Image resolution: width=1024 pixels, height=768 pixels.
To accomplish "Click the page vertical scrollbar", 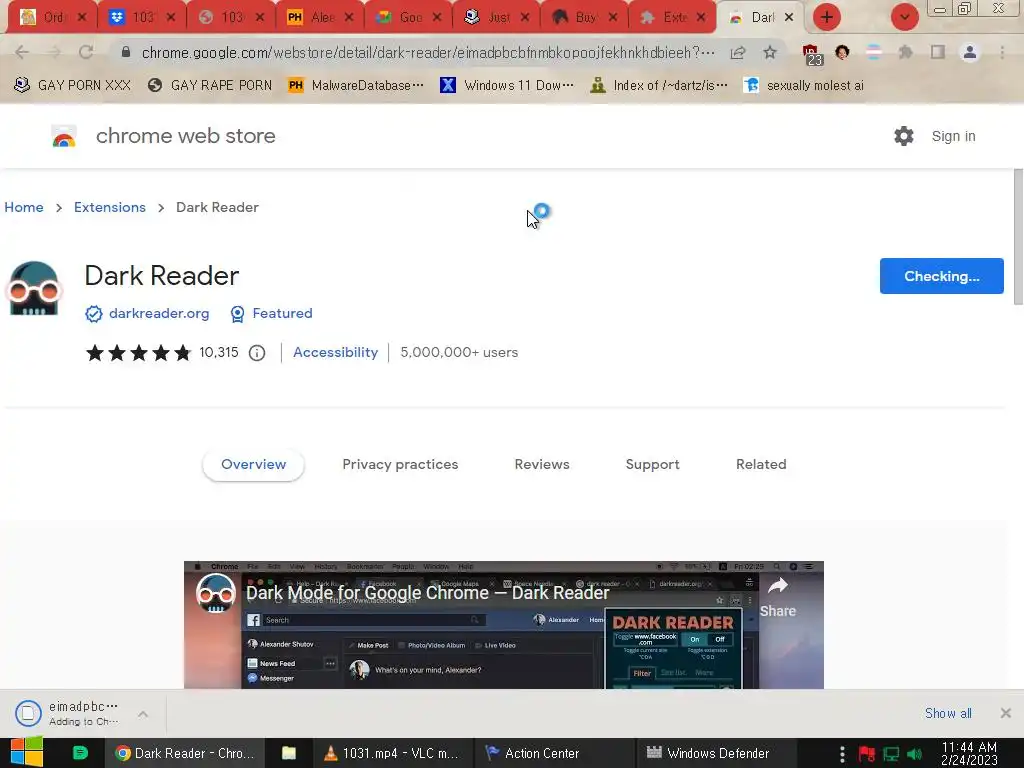I will [x=1018, y=236].
